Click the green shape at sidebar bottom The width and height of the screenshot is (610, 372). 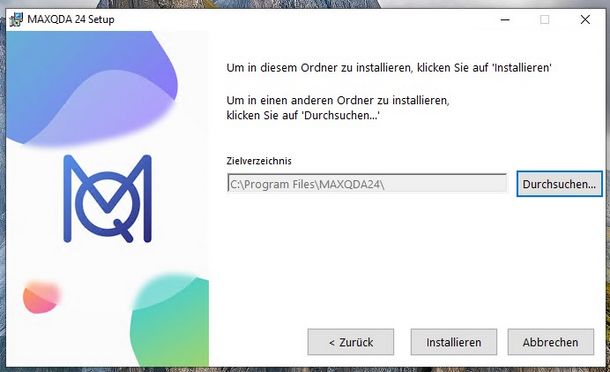pos(170,320)
